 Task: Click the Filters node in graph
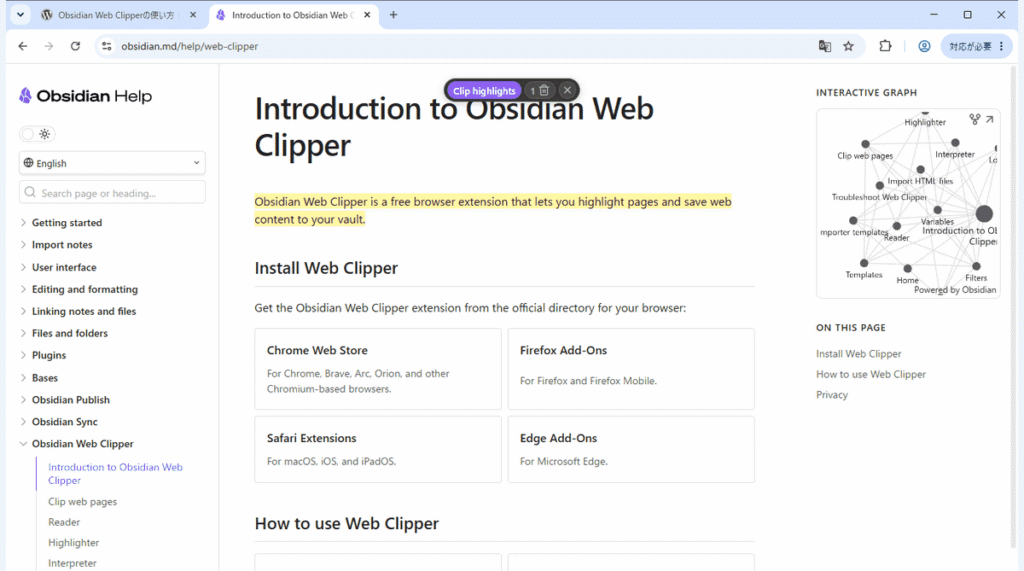(976, 267)
